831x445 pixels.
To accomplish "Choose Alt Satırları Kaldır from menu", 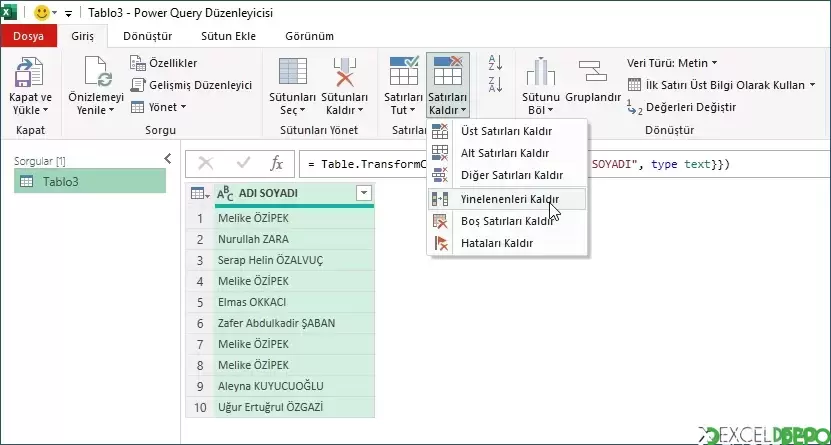I will click(x=507, y=154).
